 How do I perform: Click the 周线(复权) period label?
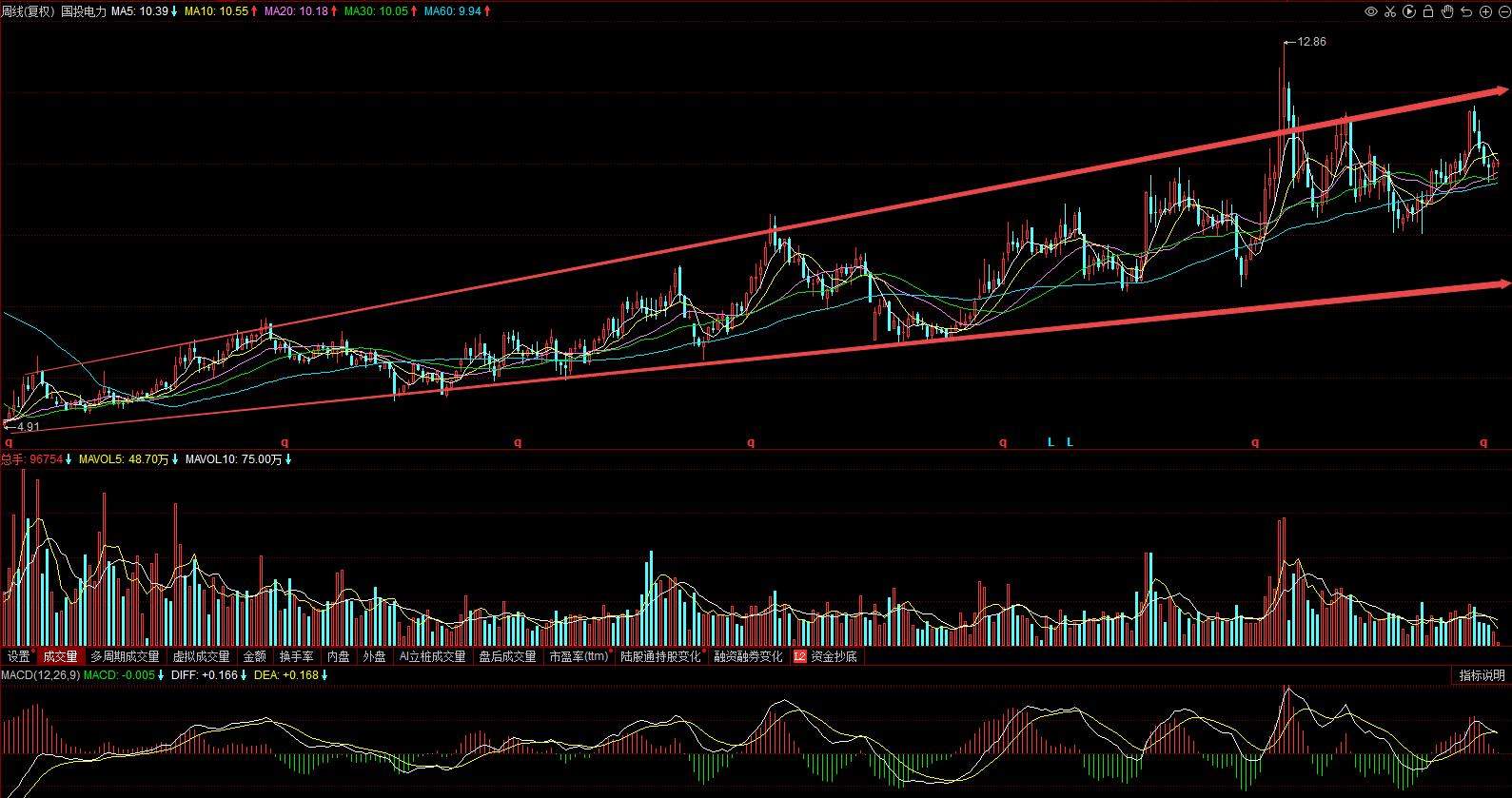pyautogui.click(x=29, y=11)
